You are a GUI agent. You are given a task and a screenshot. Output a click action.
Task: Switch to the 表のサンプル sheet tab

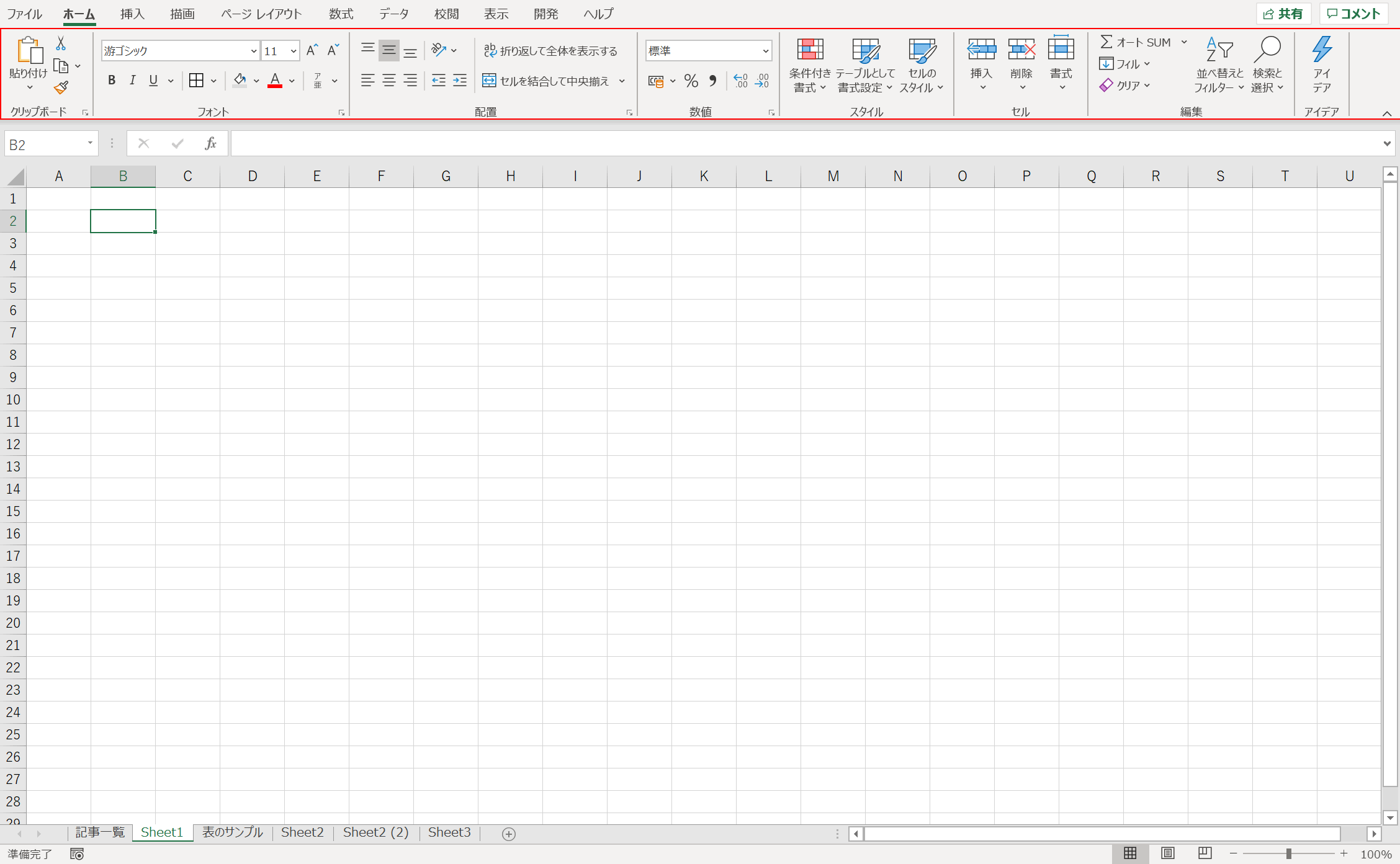pos(232,832)
